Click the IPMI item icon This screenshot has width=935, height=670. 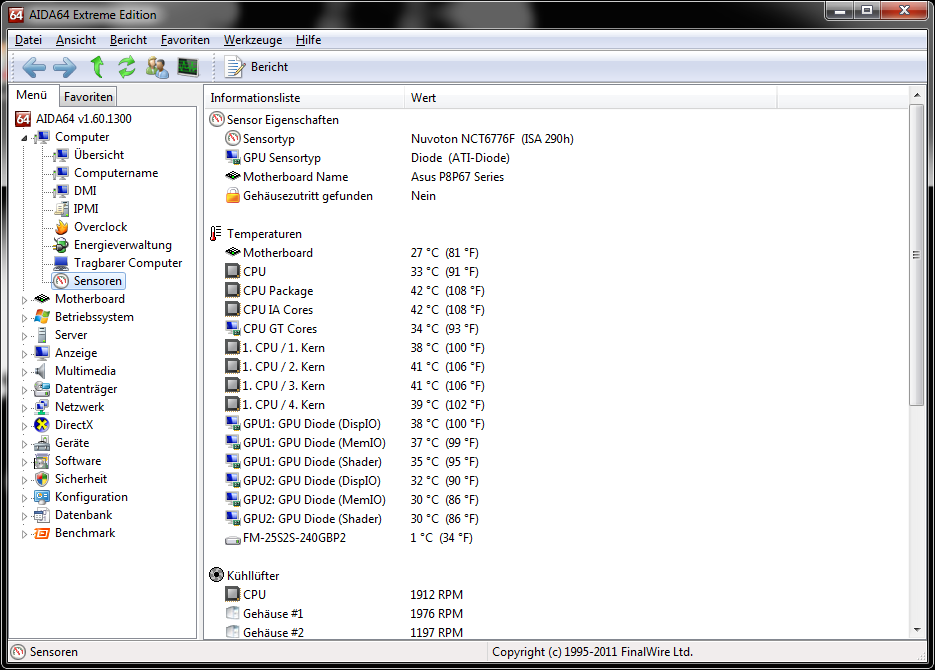[61, 209]
